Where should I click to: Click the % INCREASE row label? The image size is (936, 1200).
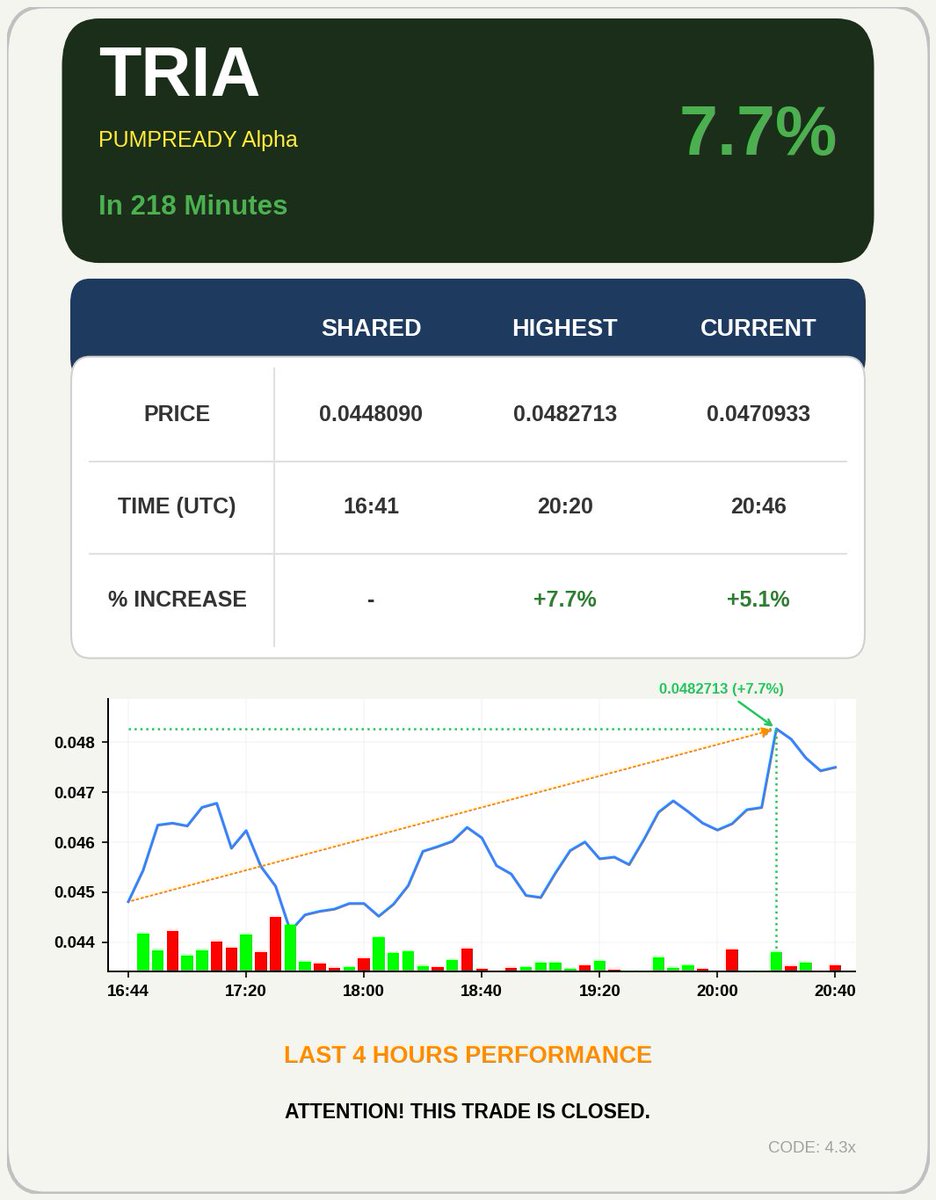(x=177, y=599)
